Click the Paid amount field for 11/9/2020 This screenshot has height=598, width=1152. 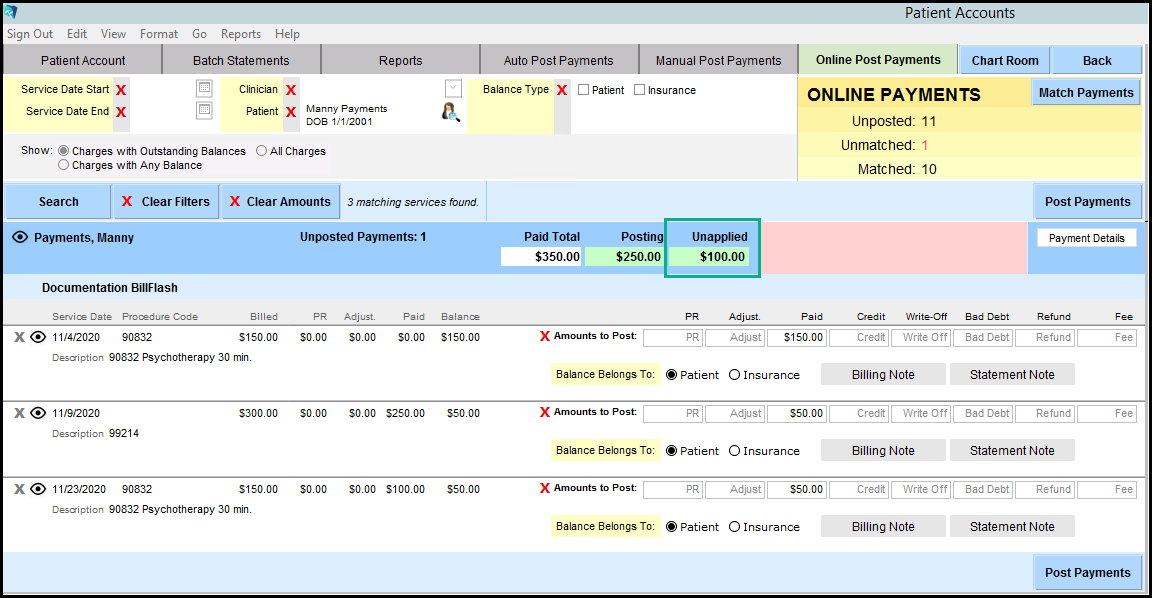[796, 413]
